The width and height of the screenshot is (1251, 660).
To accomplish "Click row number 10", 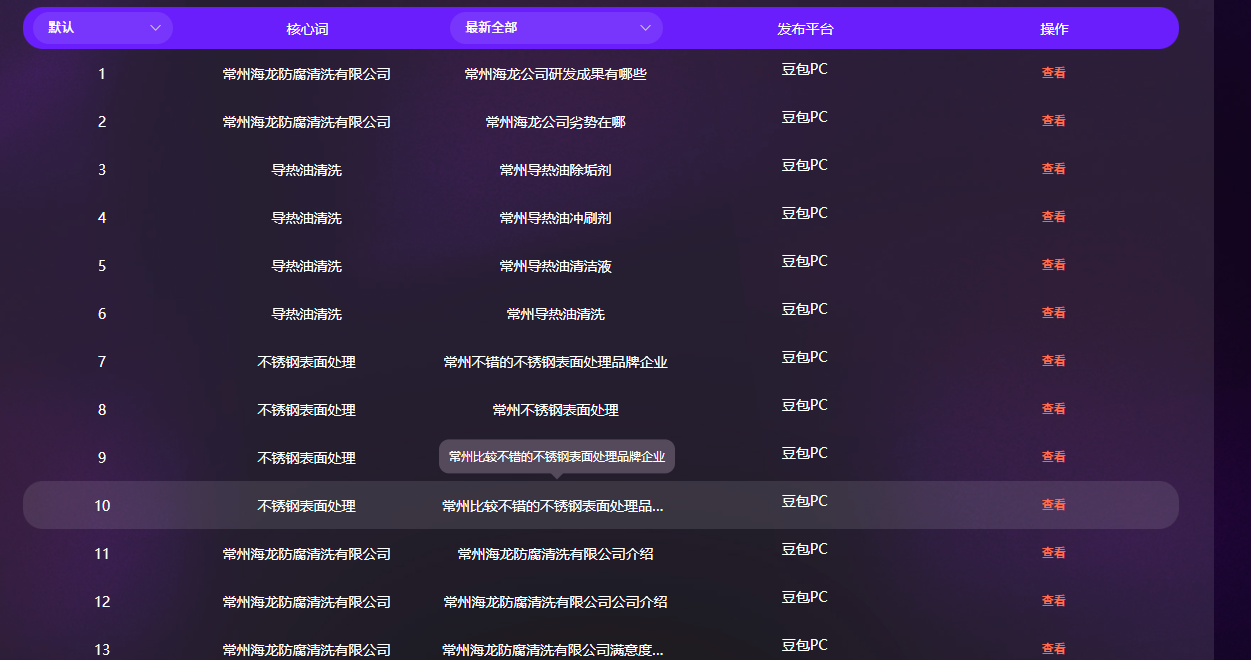I will click(x=102, y=506).
